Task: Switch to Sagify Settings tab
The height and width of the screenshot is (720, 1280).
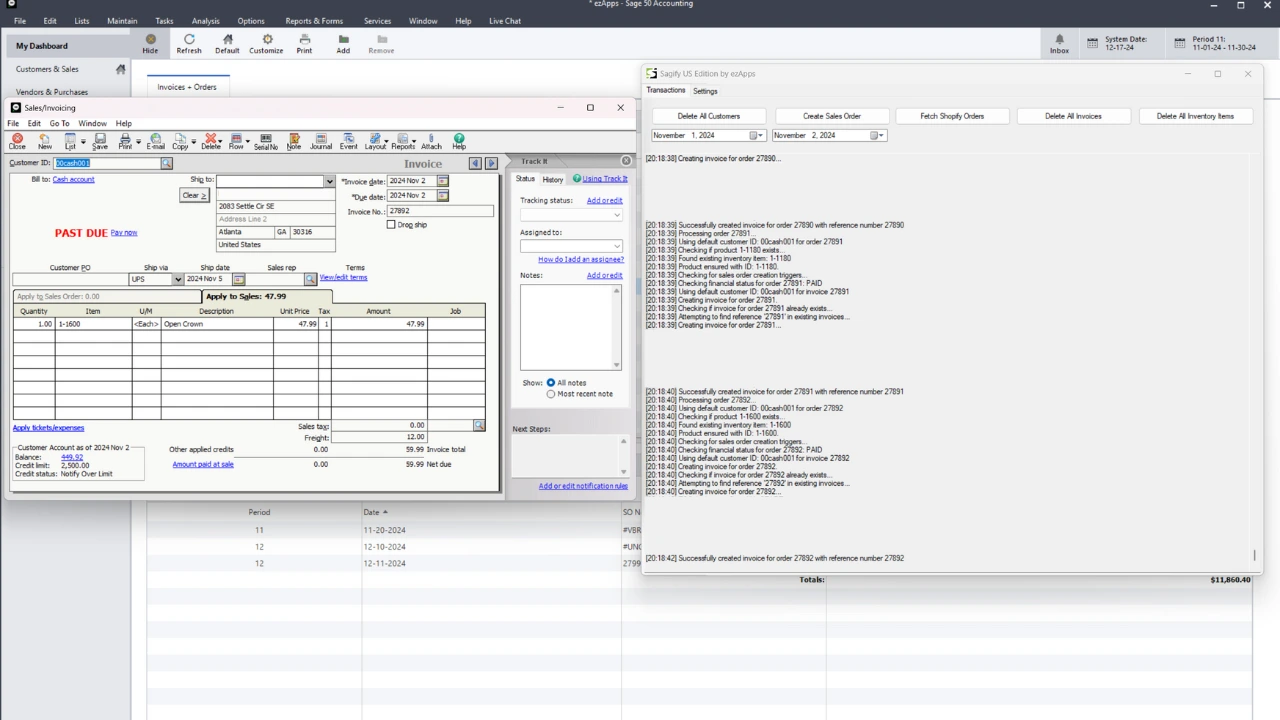Action: (x=705, y=91)
